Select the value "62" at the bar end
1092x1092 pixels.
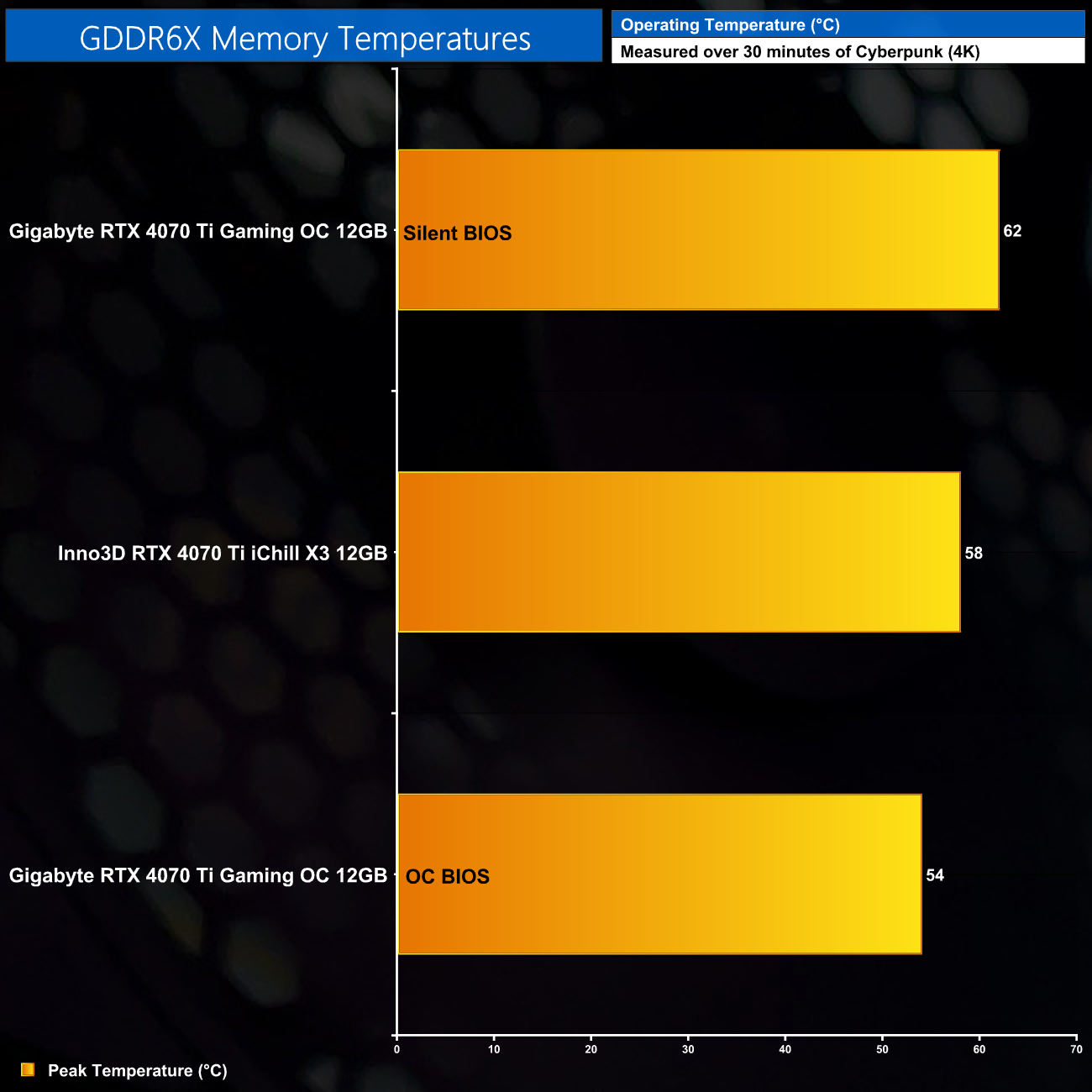[x=1012, y=231]
